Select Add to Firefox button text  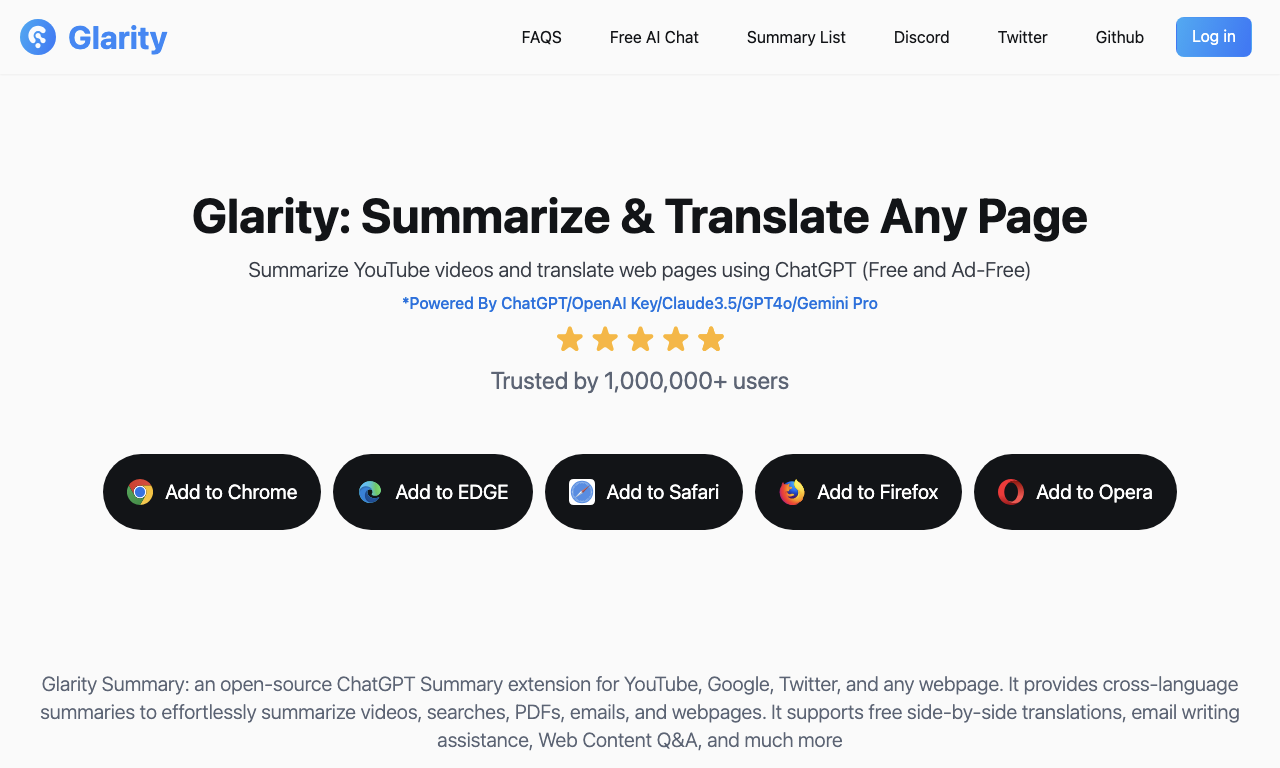pyautogui.click(x=878, y=492)
